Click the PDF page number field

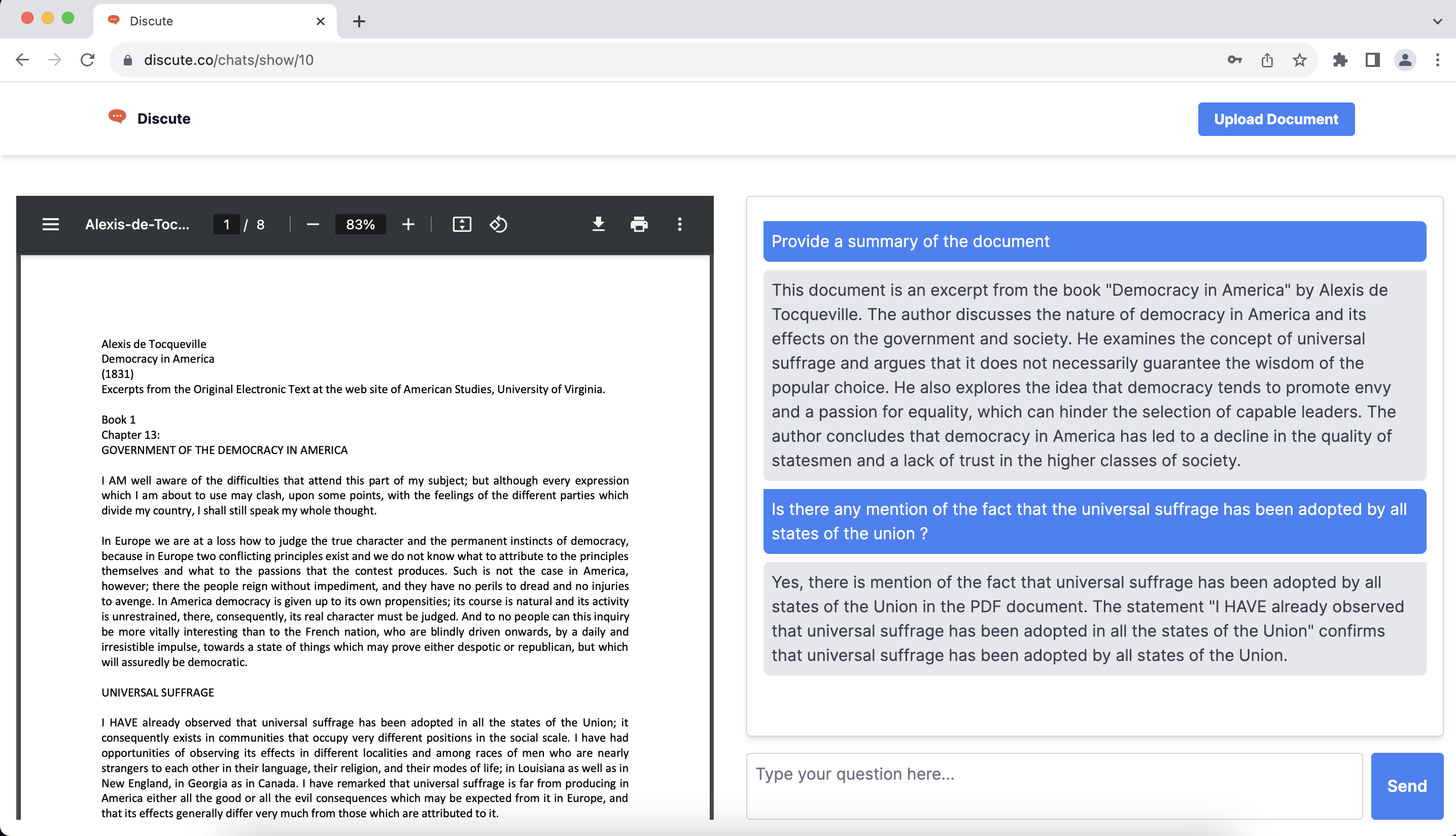(x=226, y=225)
